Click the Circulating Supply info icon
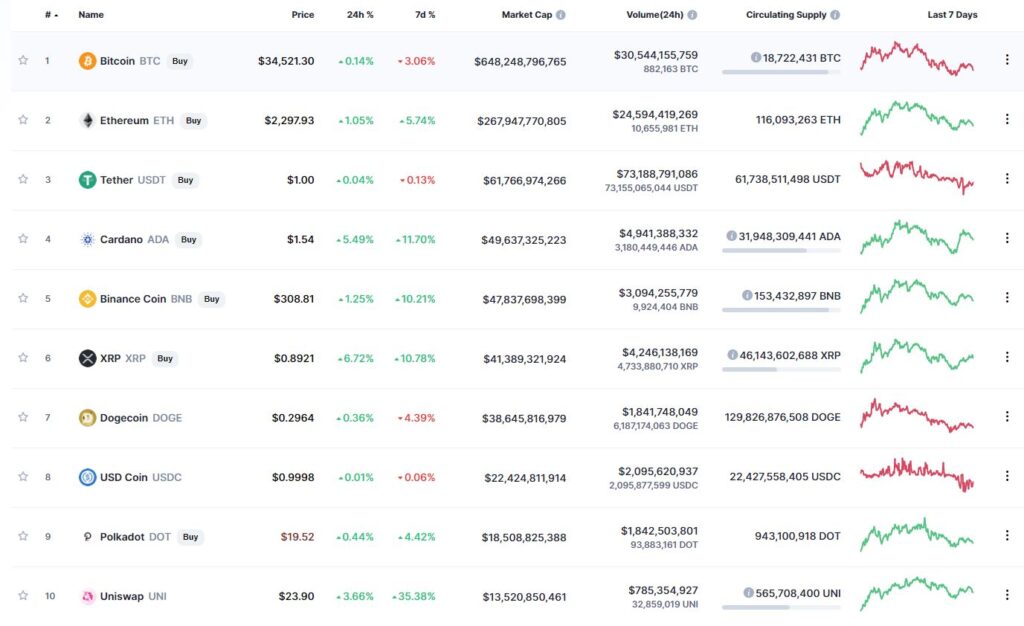This screenshot has height=626, width=1024. pos(835,14)
